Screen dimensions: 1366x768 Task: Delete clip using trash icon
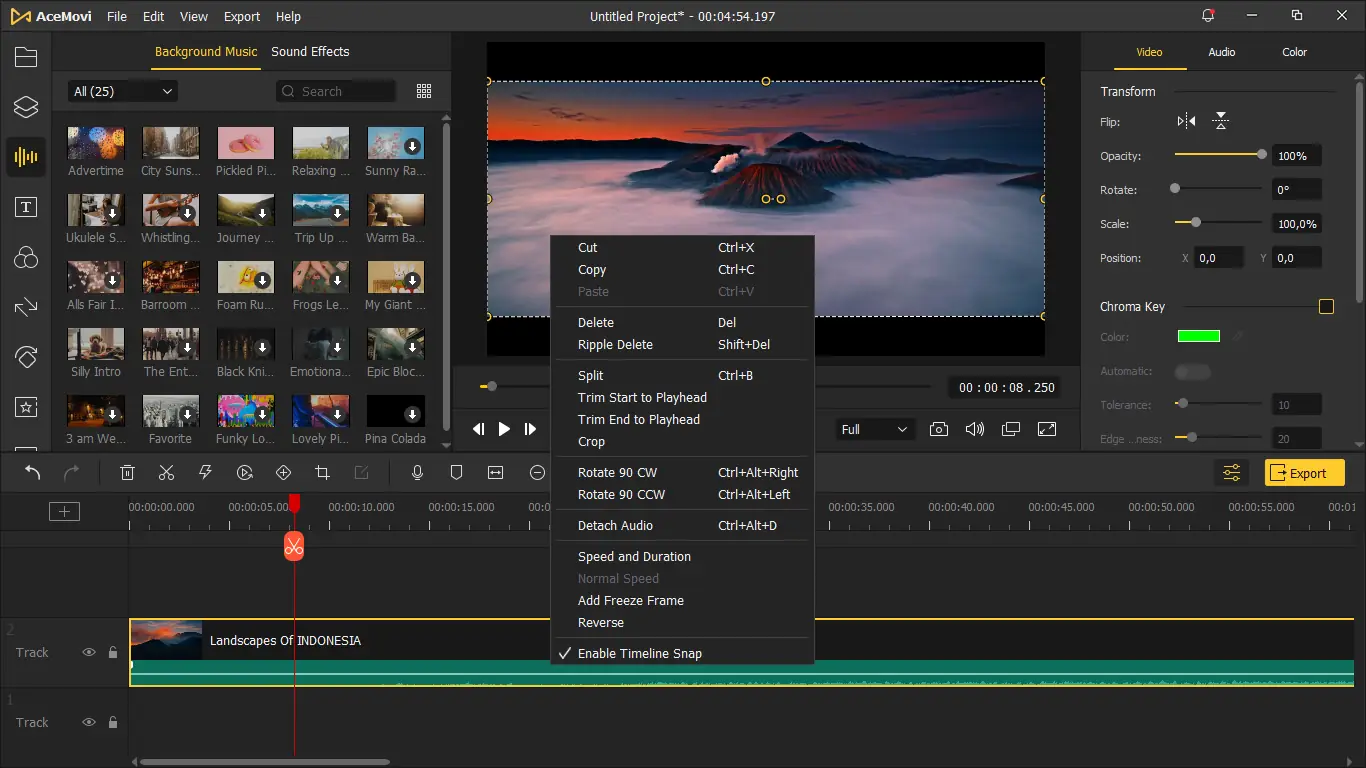click(x=127, y=473)
